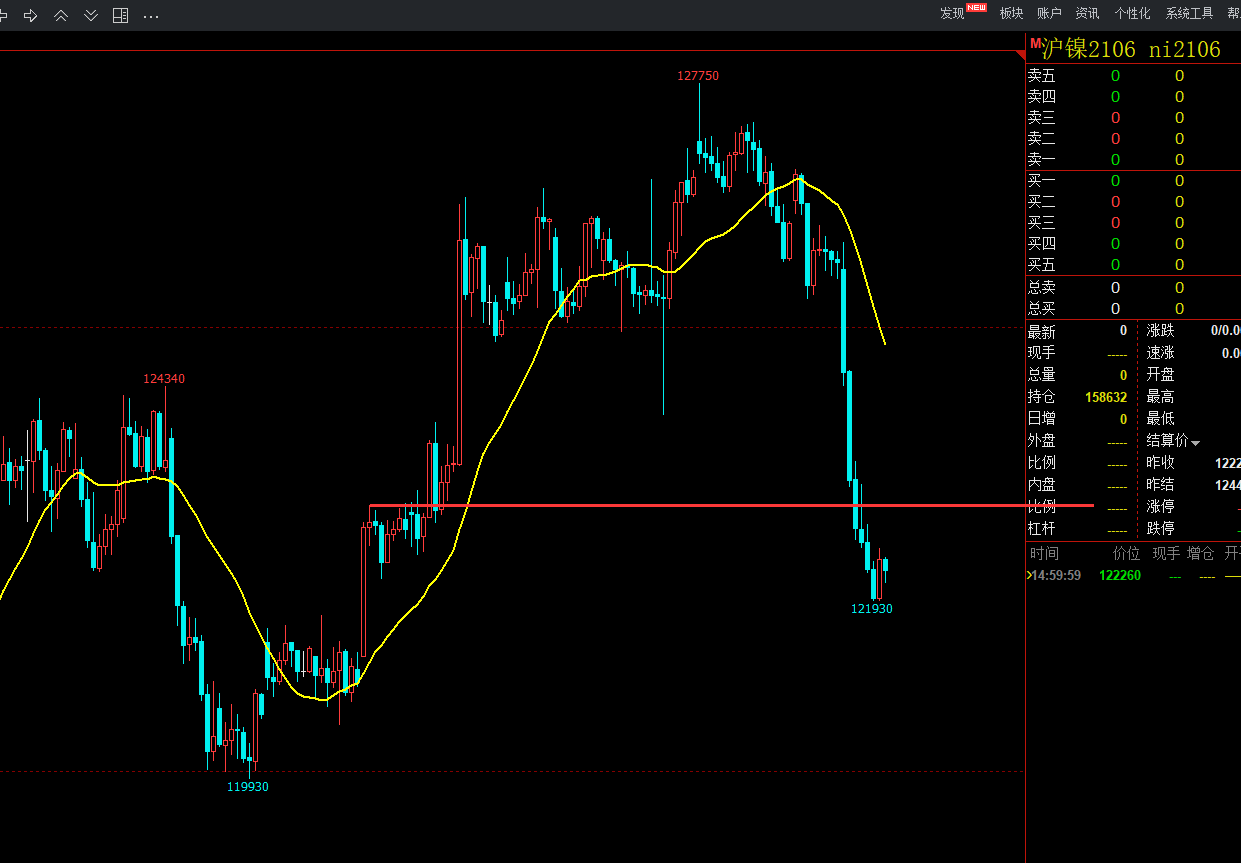Open the 系统工具 menu
Viewport: 1241px width, 863px height.
pyautogui.click(x=1189, y=13)
